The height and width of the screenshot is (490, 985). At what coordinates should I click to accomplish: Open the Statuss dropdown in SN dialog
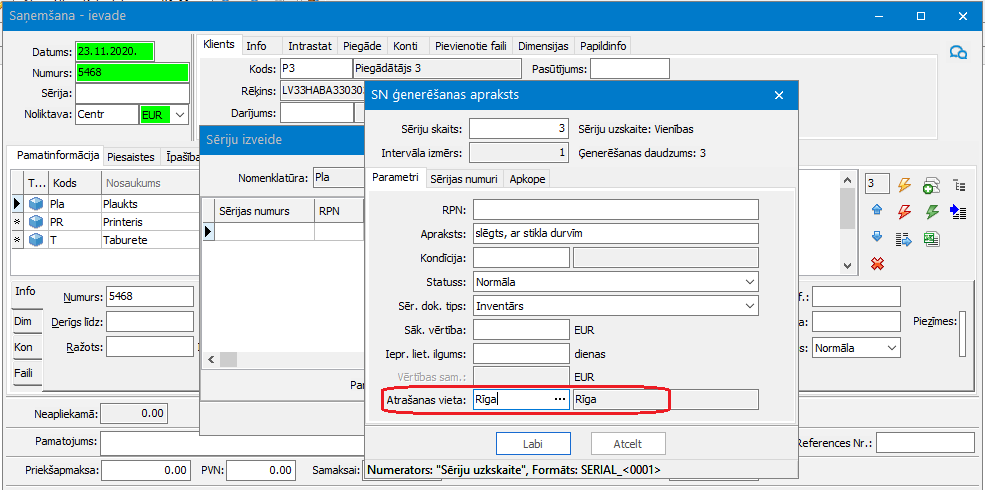tap(749, 282)
